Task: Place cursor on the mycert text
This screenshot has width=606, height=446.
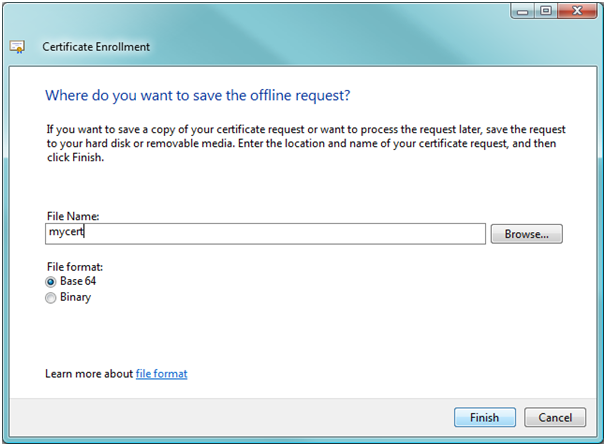Action: click(x=66, y=232)
